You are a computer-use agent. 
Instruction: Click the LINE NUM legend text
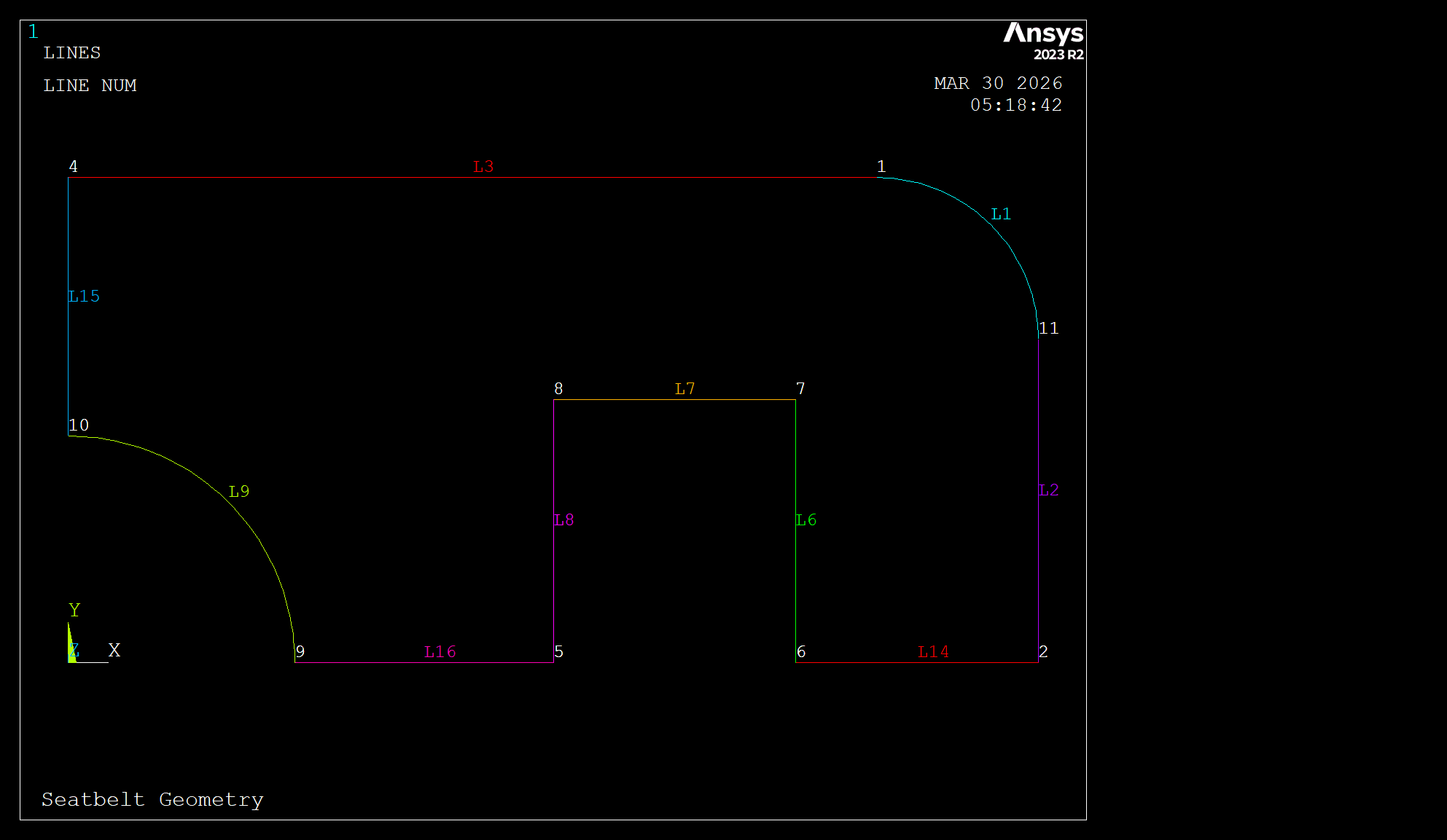[90, 86]
